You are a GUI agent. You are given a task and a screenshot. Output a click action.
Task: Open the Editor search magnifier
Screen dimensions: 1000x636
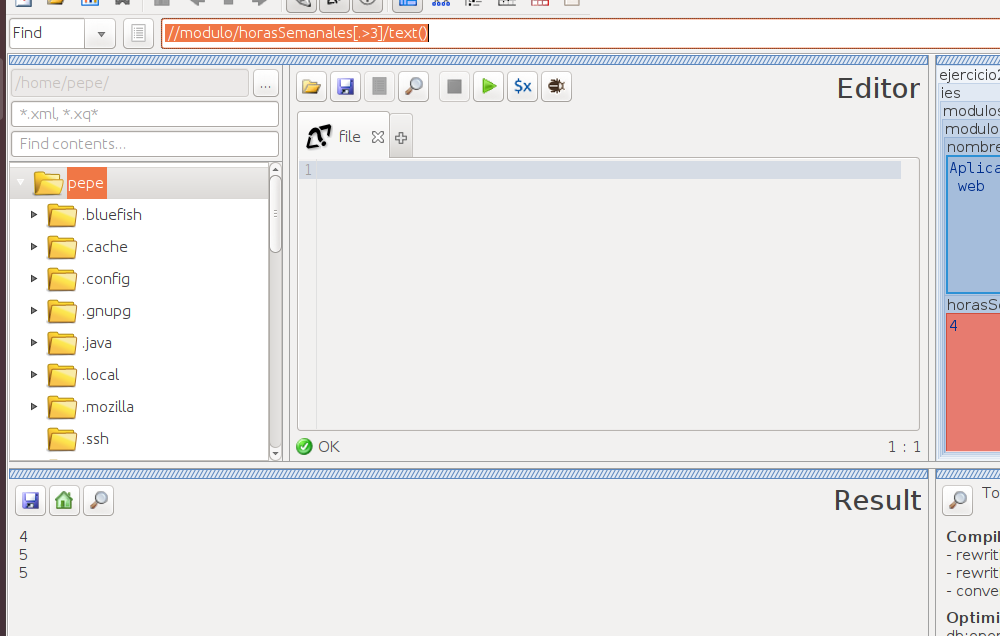pyautogui.click(x=413, y=86)
